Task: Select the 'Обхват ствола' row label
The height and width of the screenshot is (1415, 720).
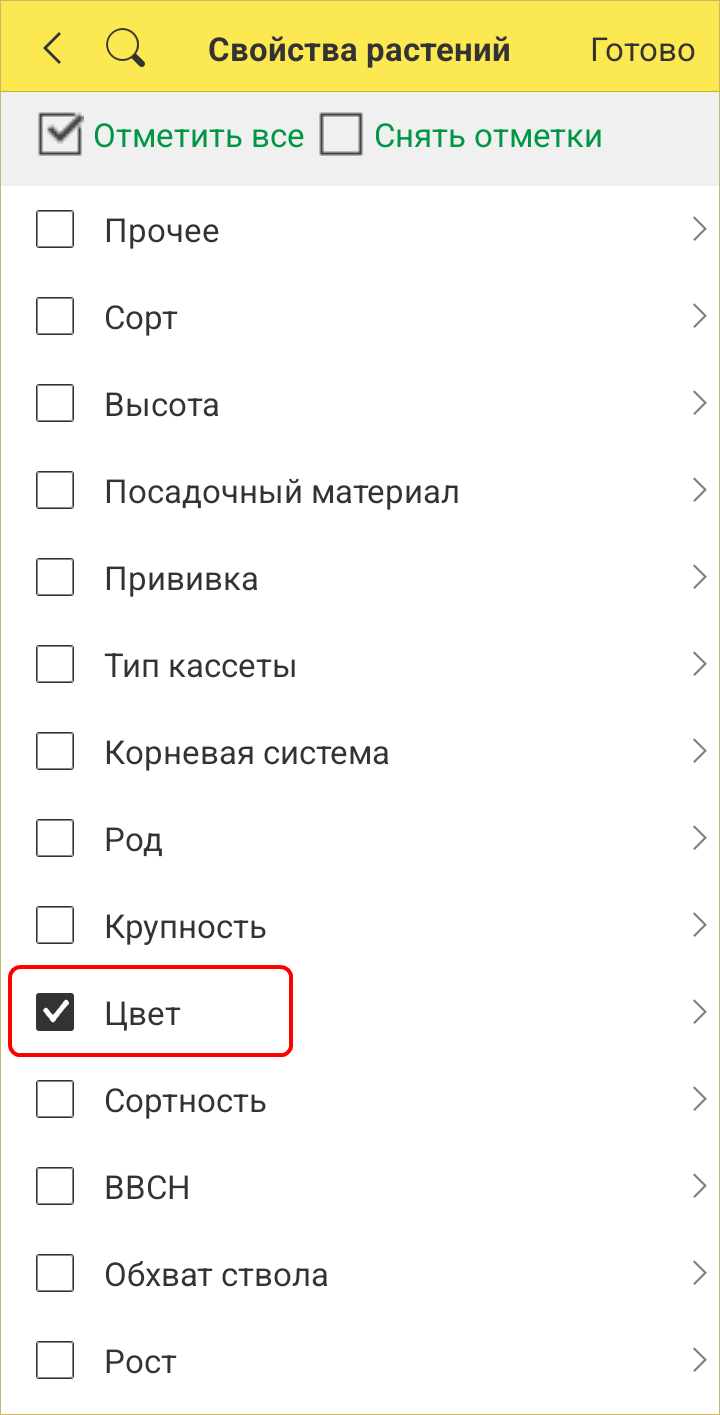Action: coord(216,1274)
